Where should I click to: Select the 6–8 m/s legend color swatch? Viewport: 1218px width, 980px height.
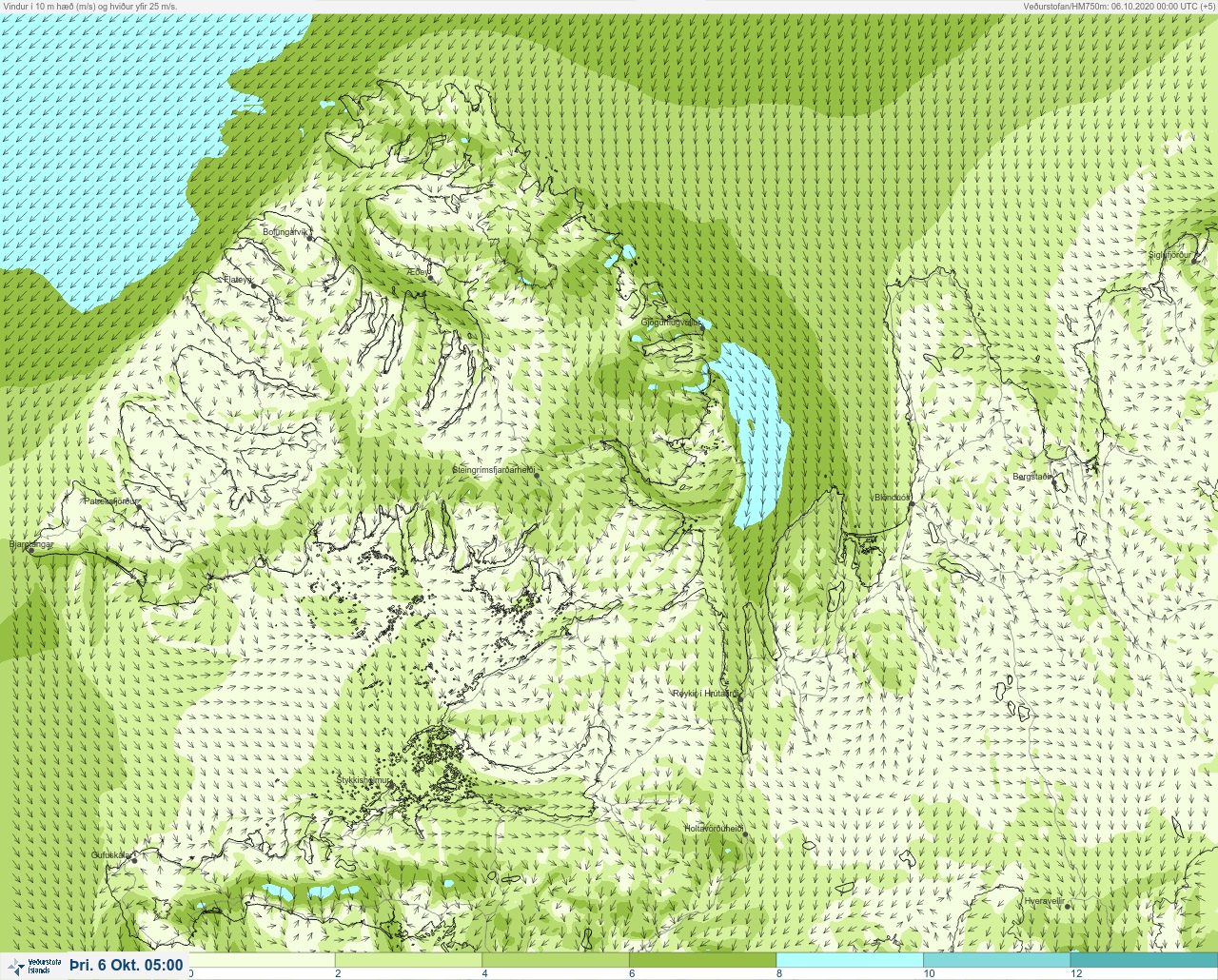[702, 960]
